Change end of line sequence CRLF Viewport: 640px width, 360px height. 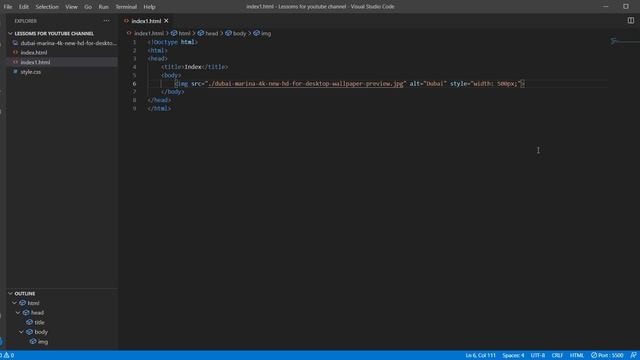(x=557, y=356)
